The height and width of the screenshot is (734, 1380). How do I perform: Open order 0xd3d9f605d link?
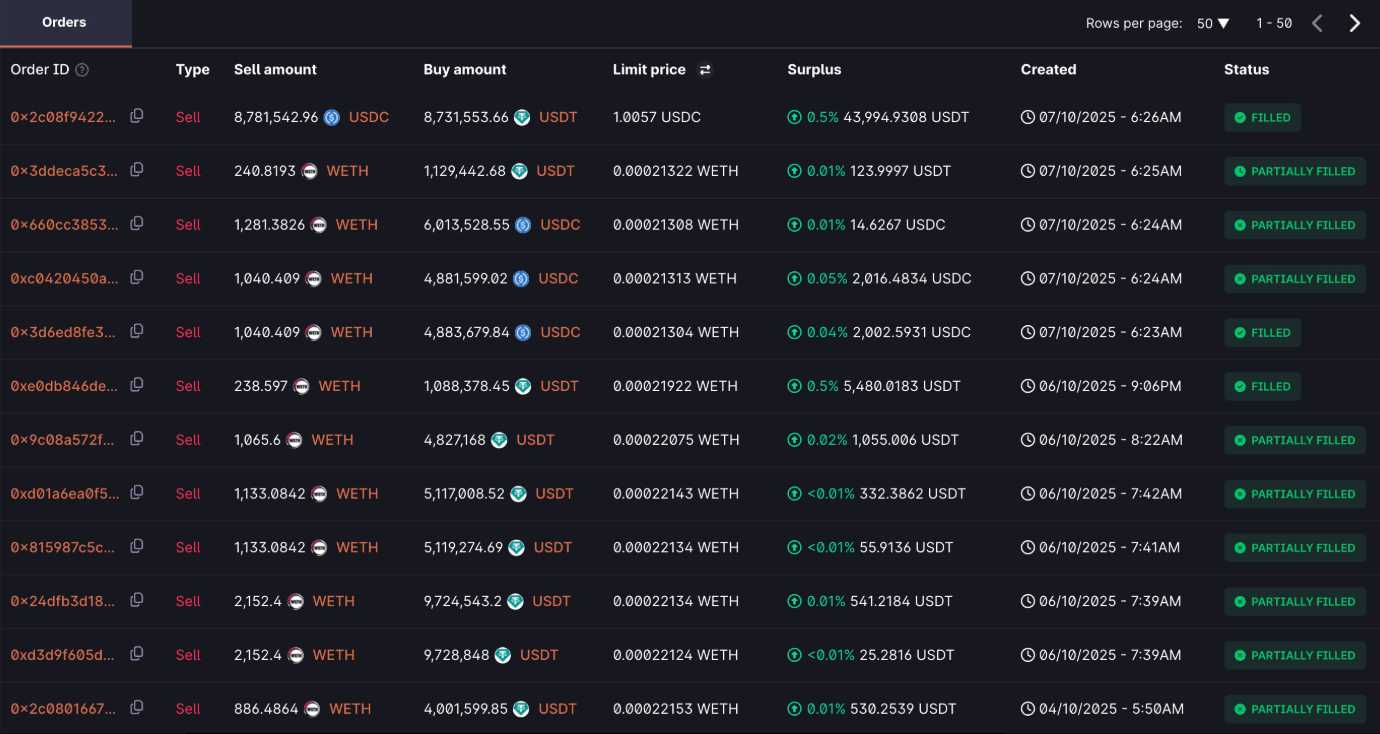coord(64,655)
